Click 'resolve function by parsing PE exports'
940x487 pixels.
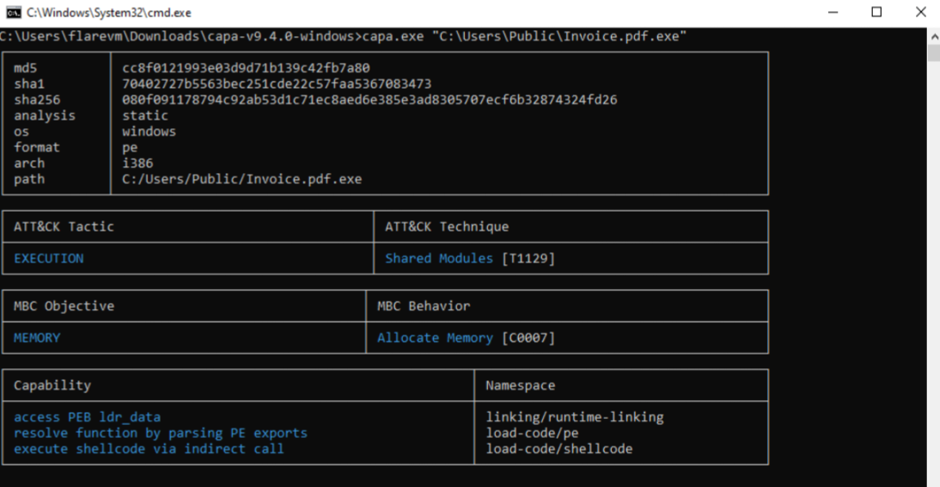coord(160,433)
